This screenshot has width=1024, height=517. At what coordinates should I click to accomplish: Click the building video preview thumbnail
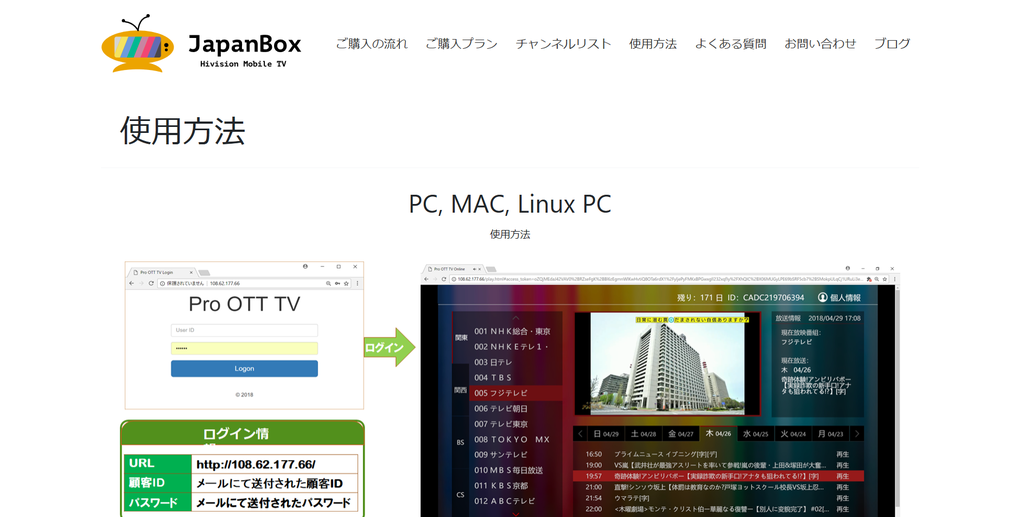[x=667, y=363]
